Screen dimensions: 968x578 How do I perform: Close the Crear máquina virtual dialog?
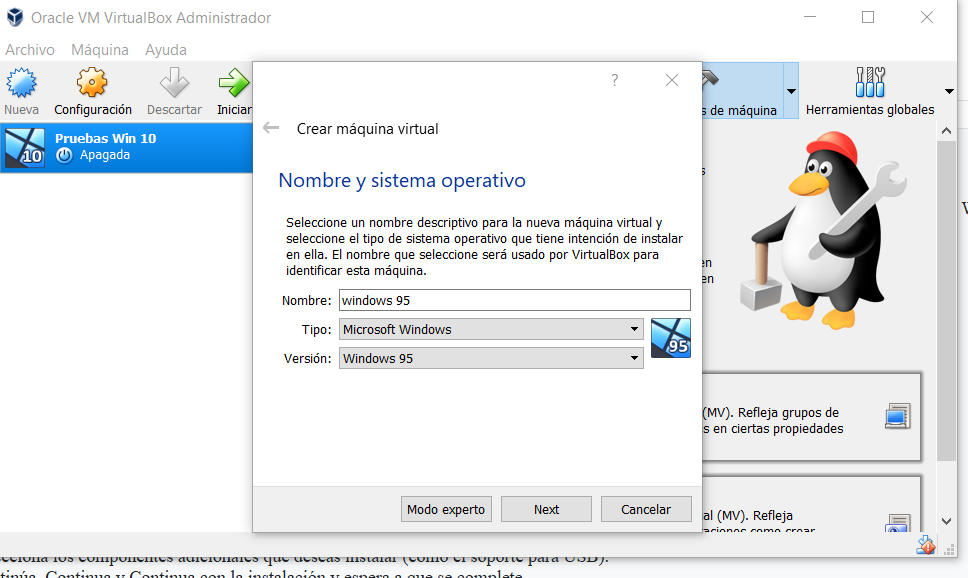tap(672, 80)
